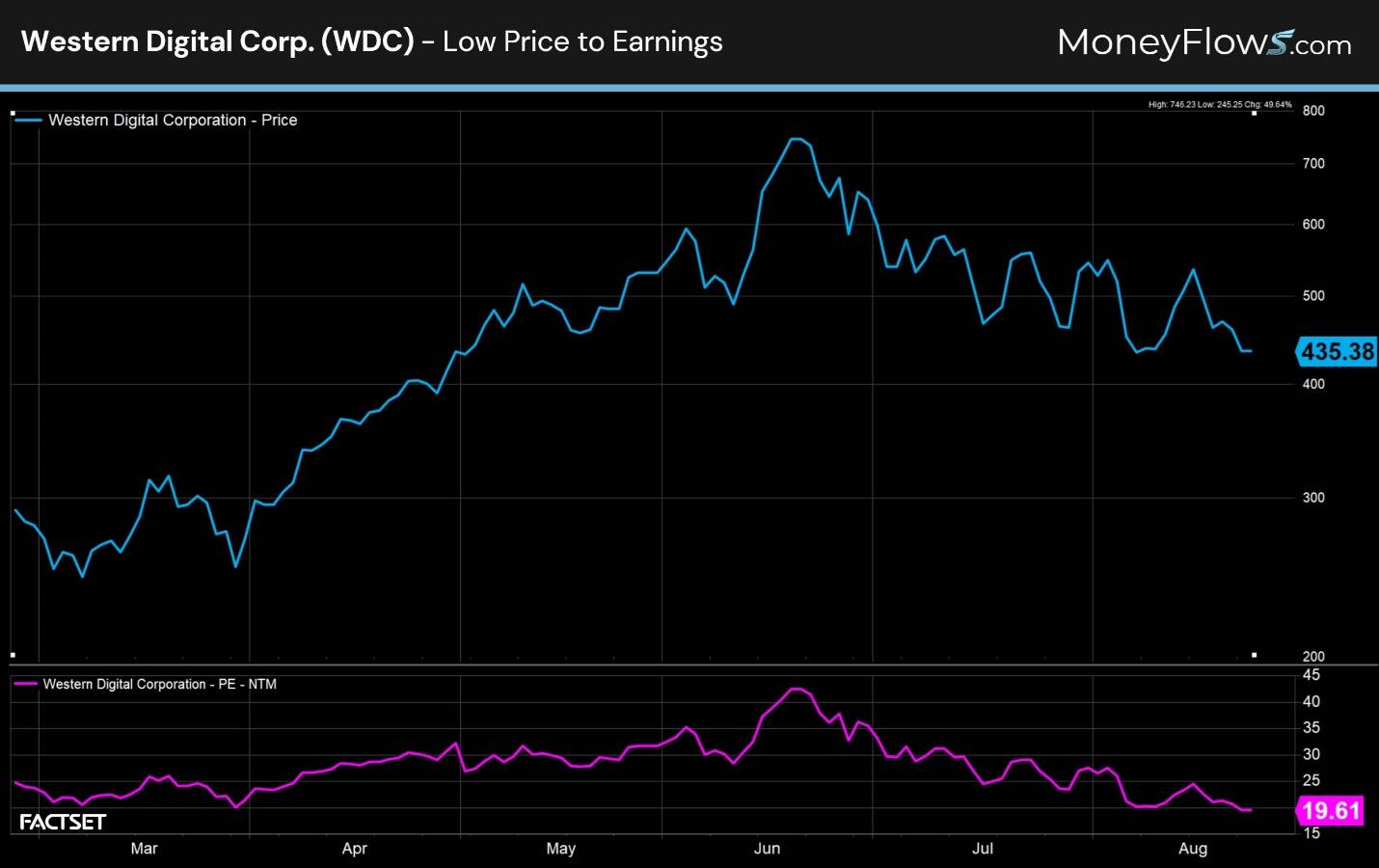Click the "Western Digital Corporation - PE - NTM" legend label
Viewport: 1379px width, 868px height.
(x=160, y=684)
